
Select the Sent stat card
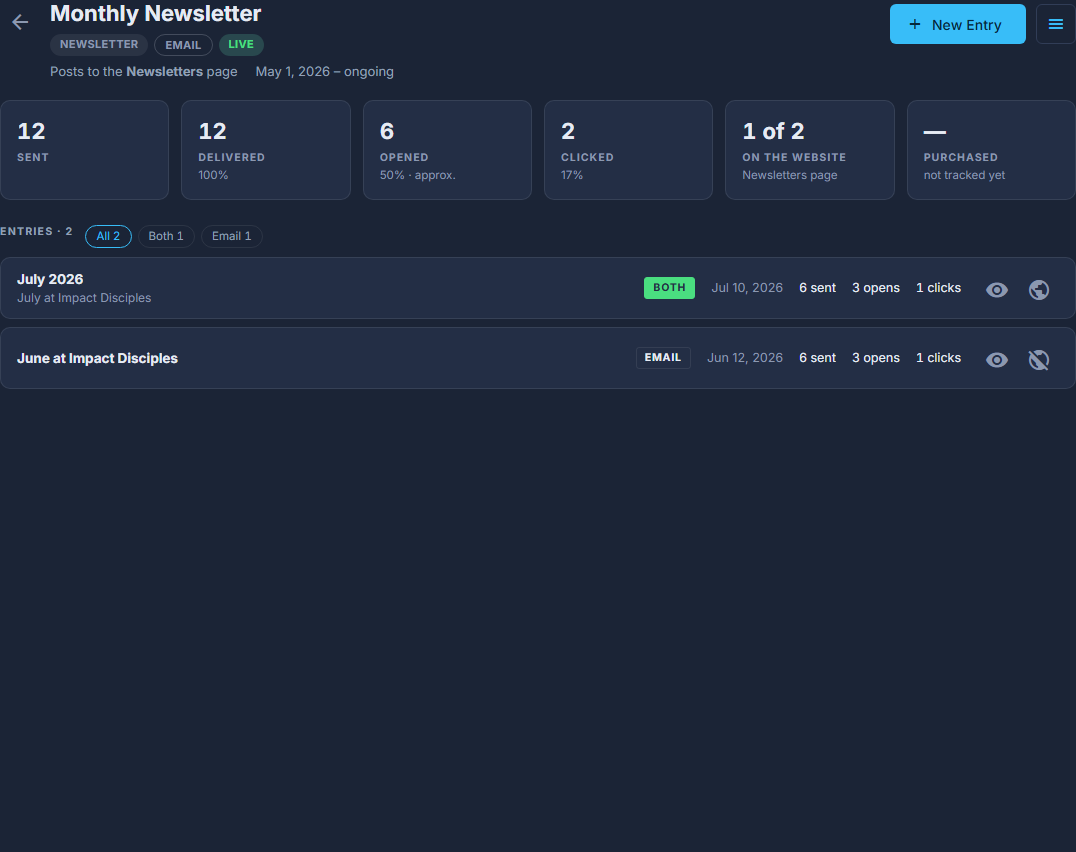(x=84, y=150)
